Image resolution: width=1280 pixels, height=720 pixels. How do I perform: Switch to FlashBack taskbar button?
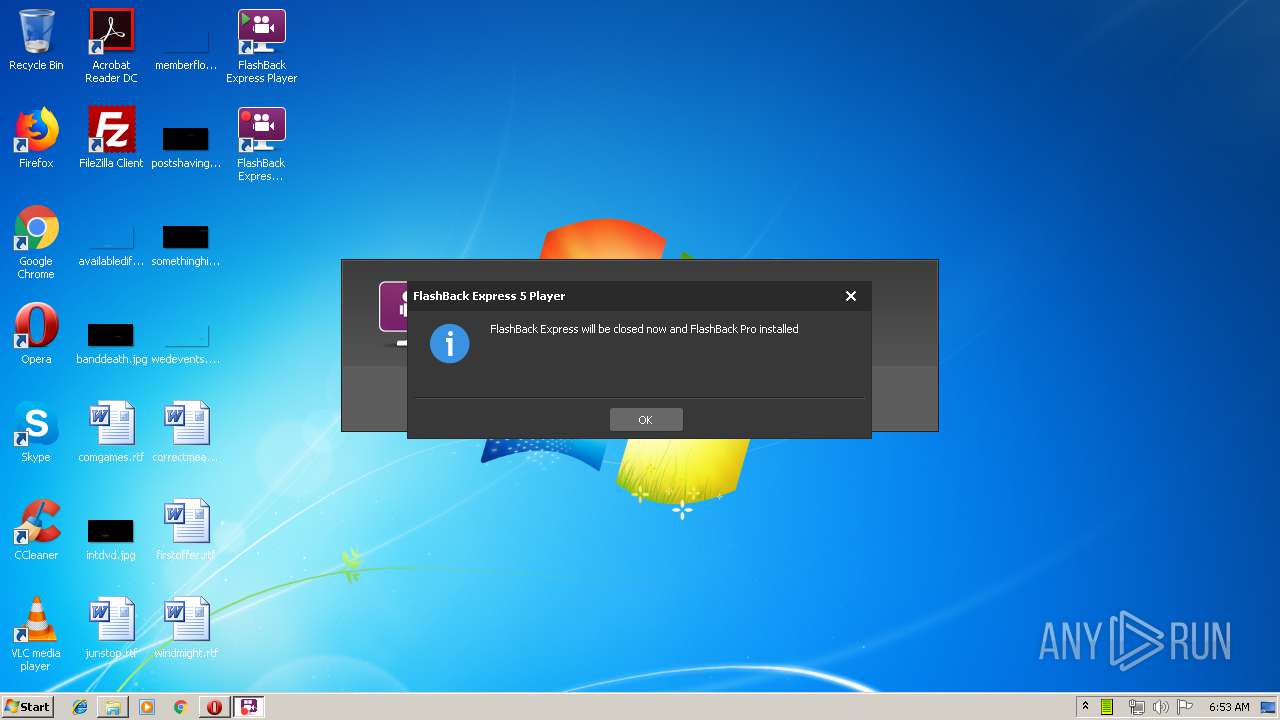[x=249, y=707]
